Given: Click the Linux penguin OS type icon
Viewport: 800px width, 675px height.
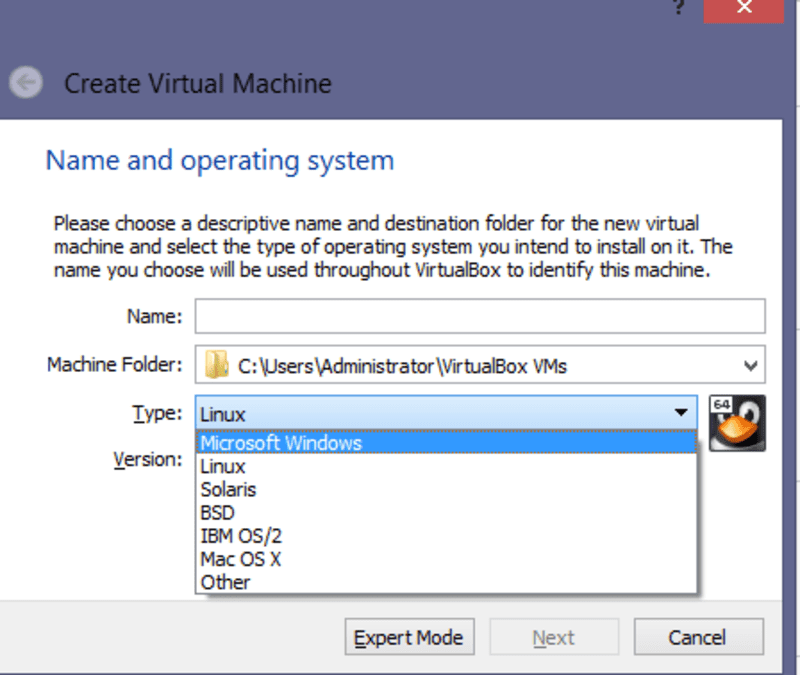Looking at the screenshot, I should pyautogui.click(x=737, y=423).
